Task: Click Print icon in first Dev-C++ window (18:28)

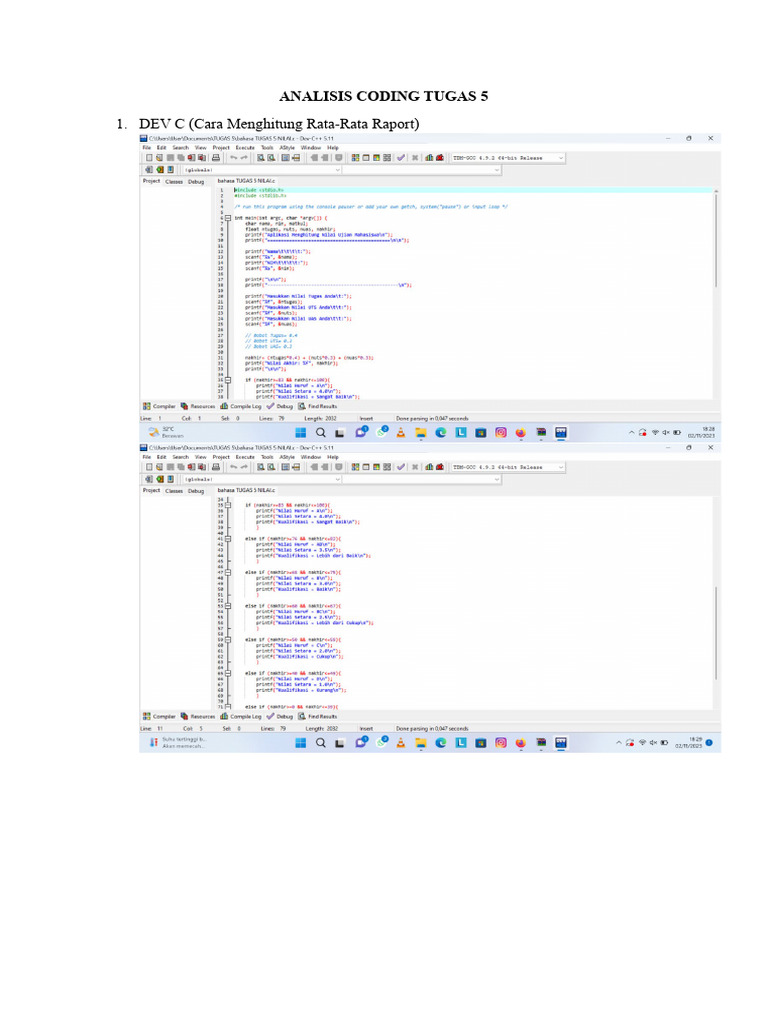Action: click(216, 157)
